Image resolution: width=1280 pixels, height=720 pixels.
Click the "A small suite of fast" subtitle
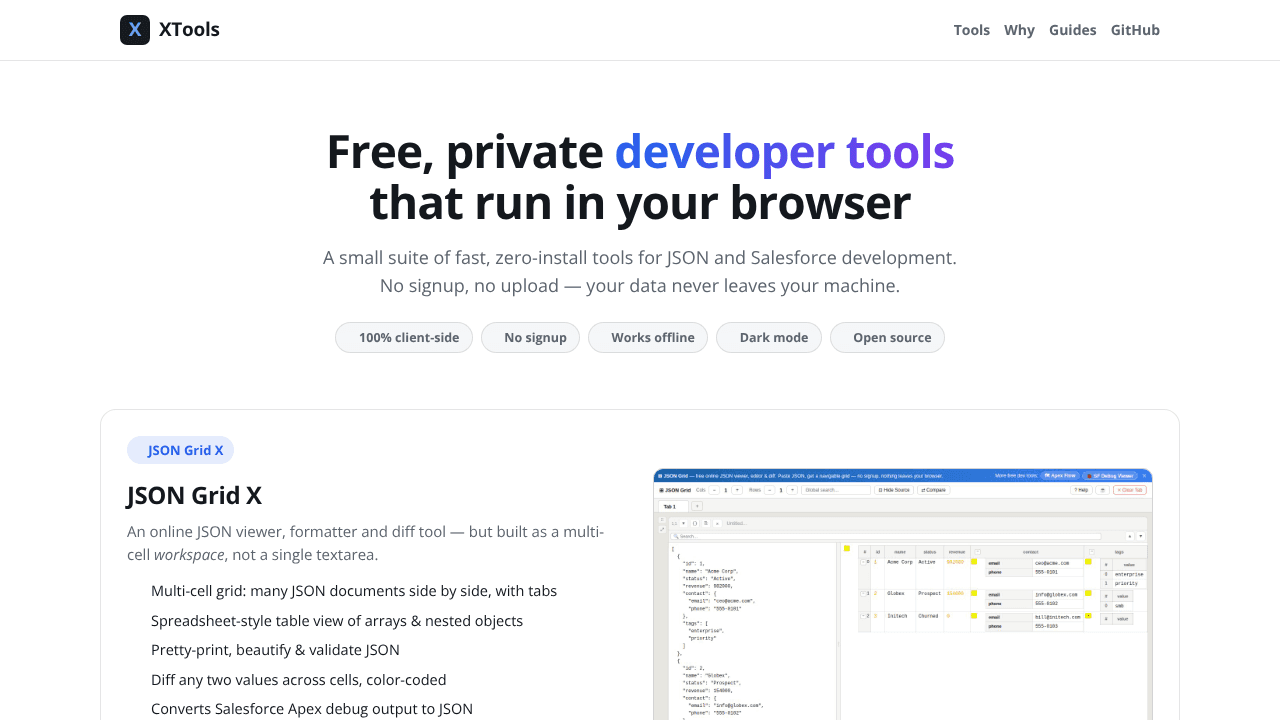click(x=640, y=258)
